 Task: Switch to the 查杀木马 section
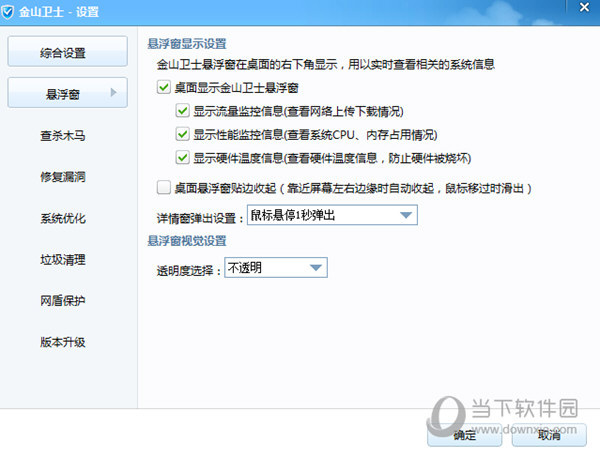(x=62, y=135)
